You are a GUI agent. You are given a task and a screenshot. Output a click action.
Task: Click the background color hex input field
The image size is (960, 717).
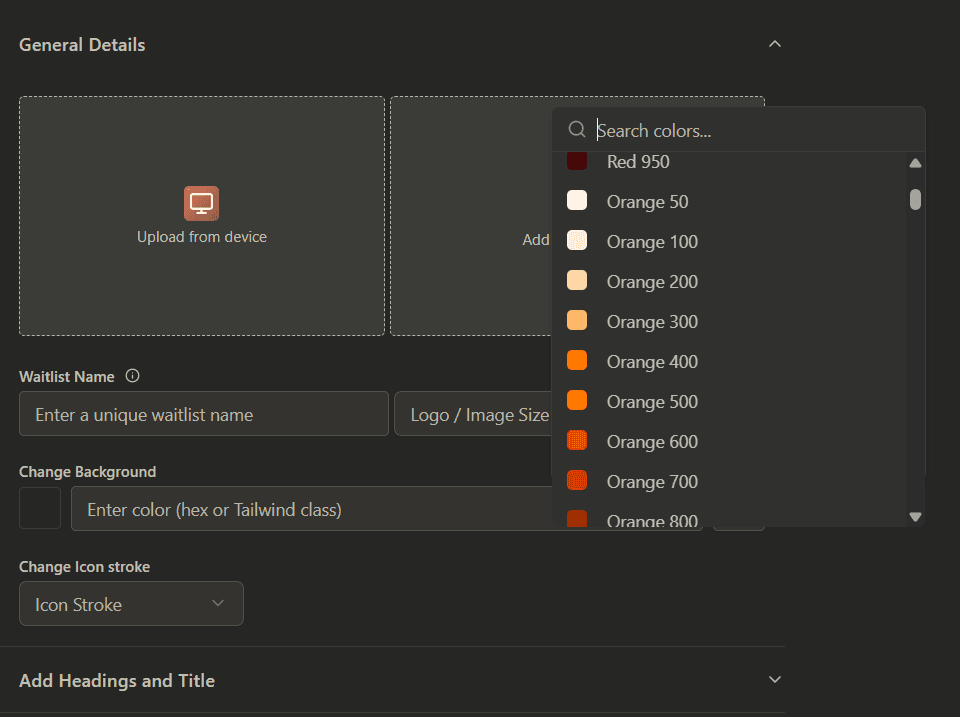[320, 509]
